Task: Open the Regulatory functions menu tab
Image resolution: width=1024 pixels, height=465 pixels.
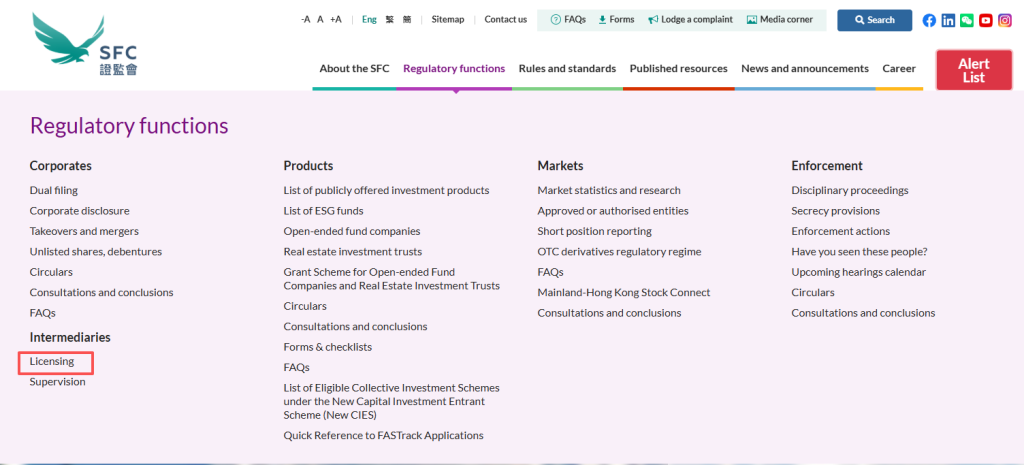Action: [x=454, y=69]
